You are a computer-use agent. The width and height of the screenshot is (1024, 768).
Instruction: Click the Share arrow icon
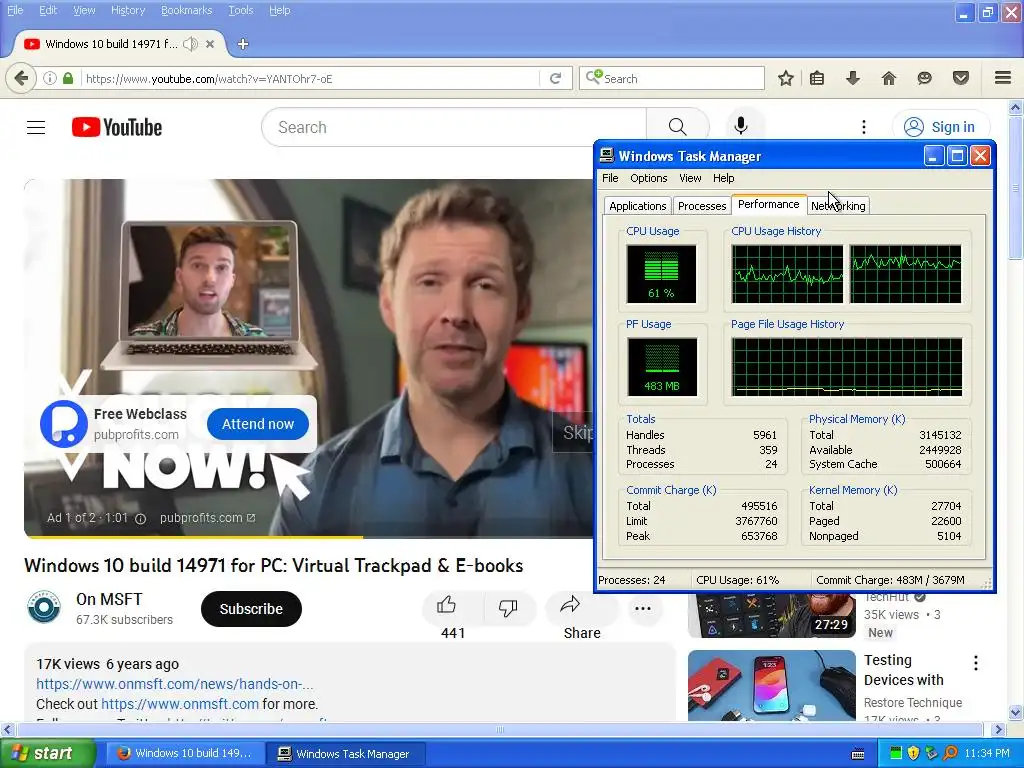[x=569, y=605]
